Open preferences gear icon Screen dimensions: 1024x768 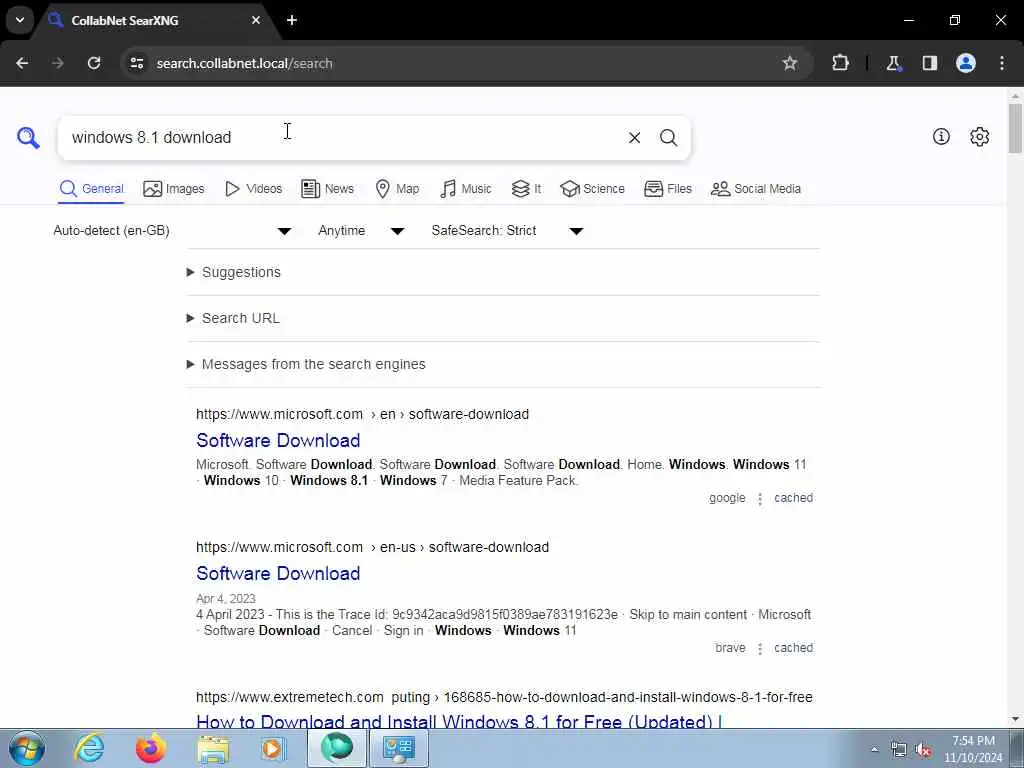pos(979,136)
